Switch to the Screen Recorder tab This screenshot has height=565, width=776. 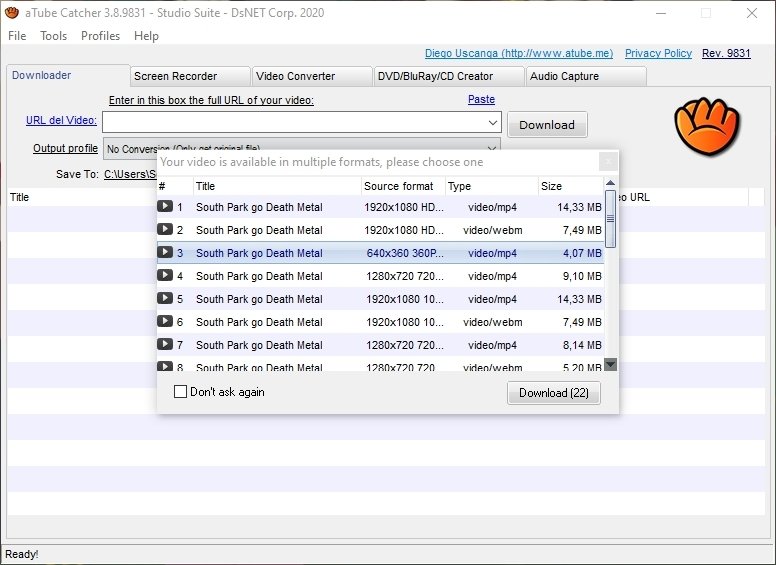tap(190, 76)
